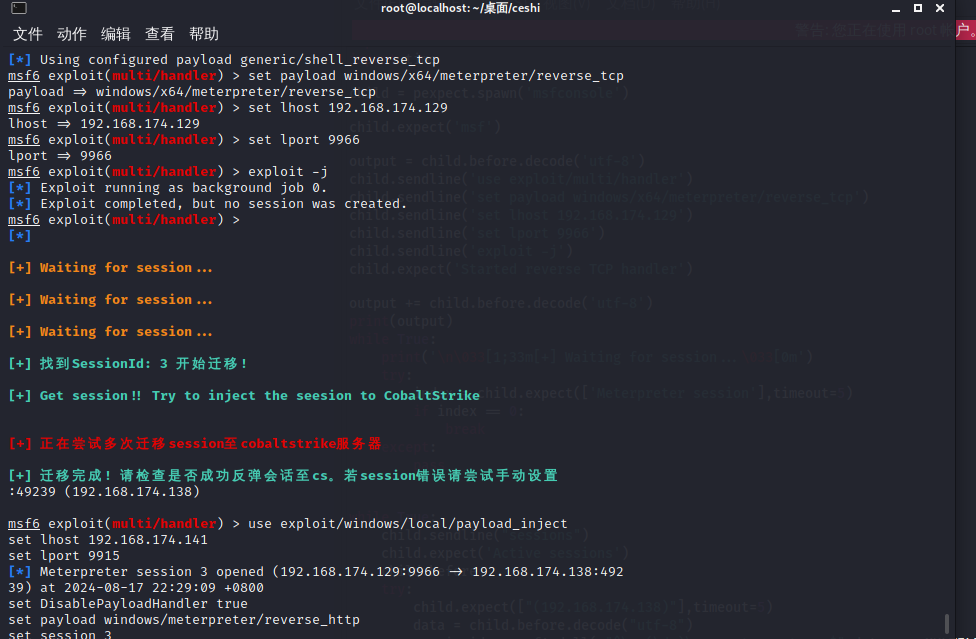Click 'set lport 9966' command
Screen dimensions: 976x639
[304, 140]
